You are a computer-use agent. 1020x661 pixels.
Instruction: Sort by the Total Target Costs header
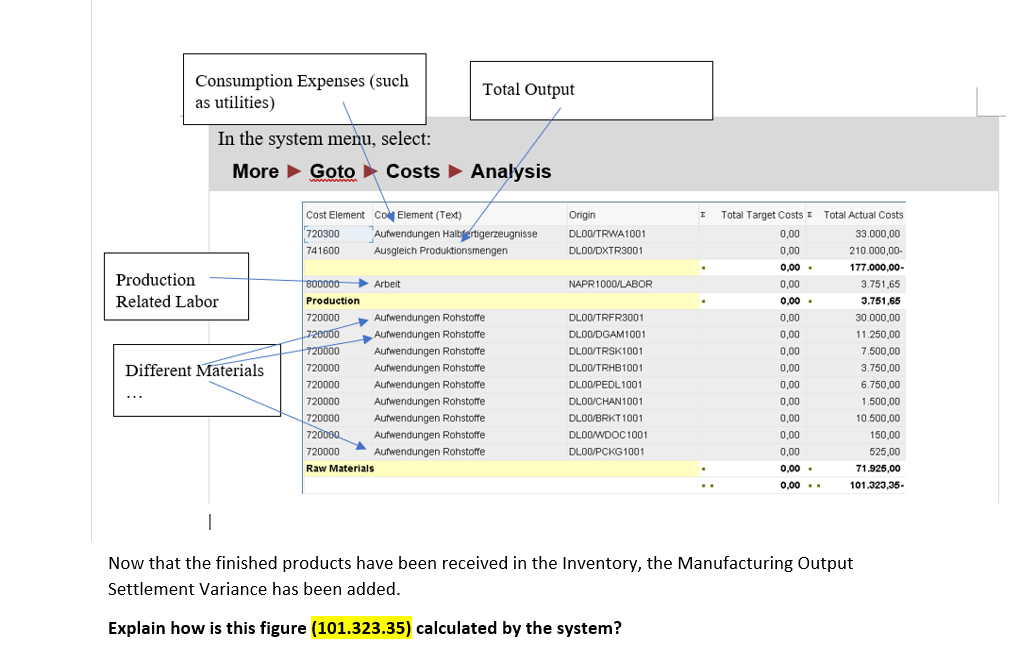coord(762,215)
